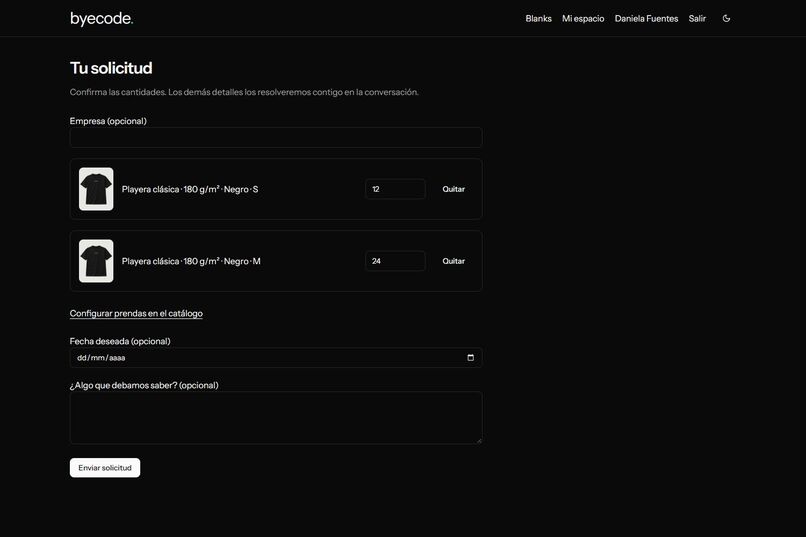806x537 pixels.
Task: Click the Negro S shirt thumbnail
Action: coord(96,189)
